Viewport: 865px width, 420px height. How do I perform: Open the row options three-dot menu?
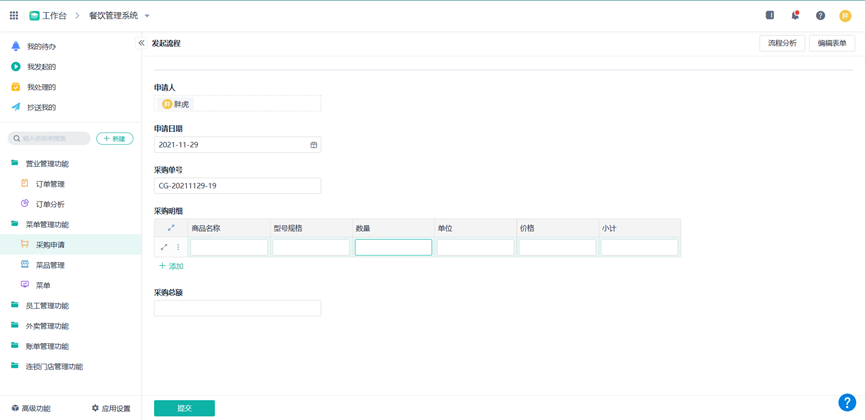(178, 247)
